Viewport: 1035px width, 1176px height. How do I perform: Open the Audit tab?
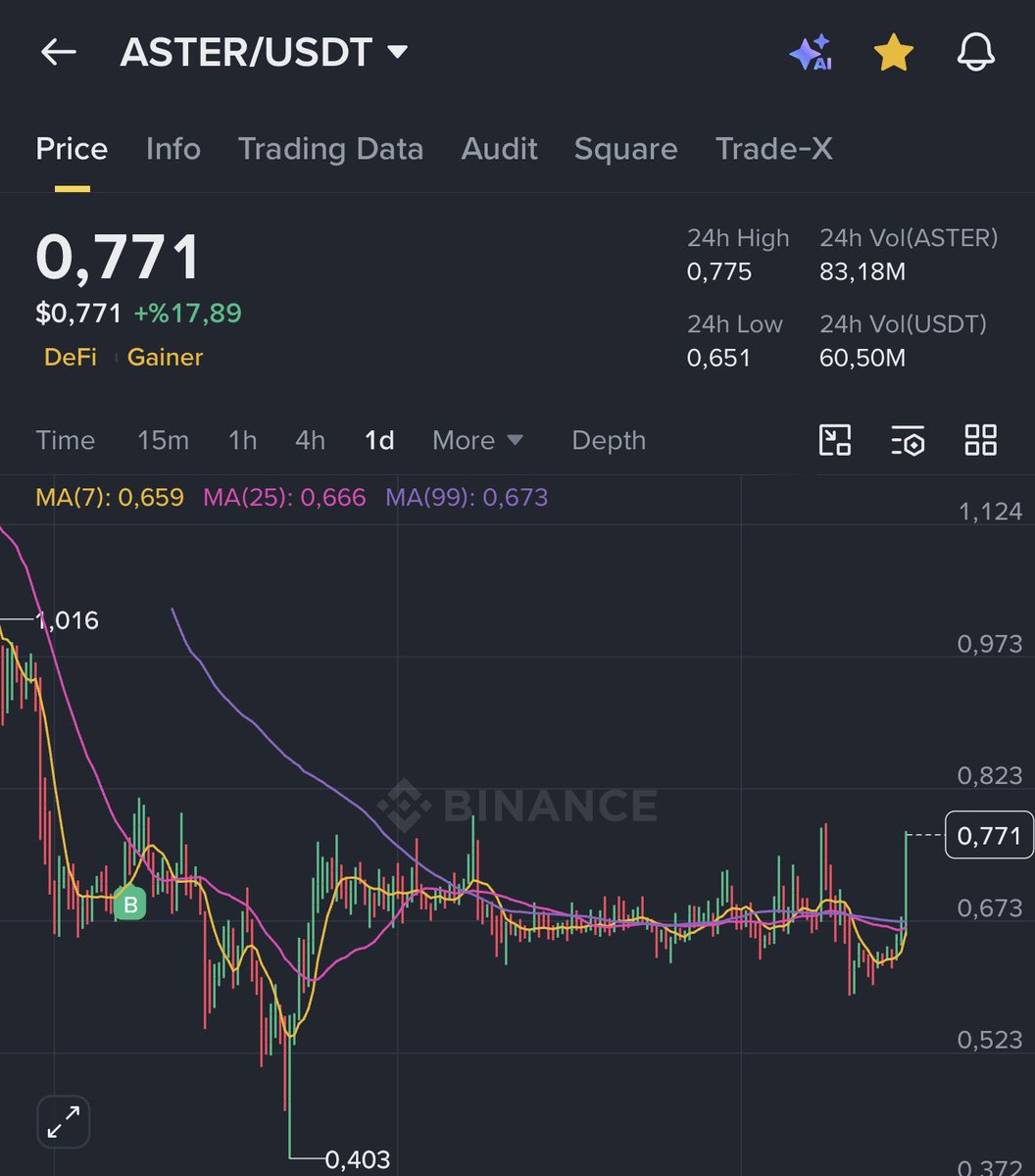499,149
